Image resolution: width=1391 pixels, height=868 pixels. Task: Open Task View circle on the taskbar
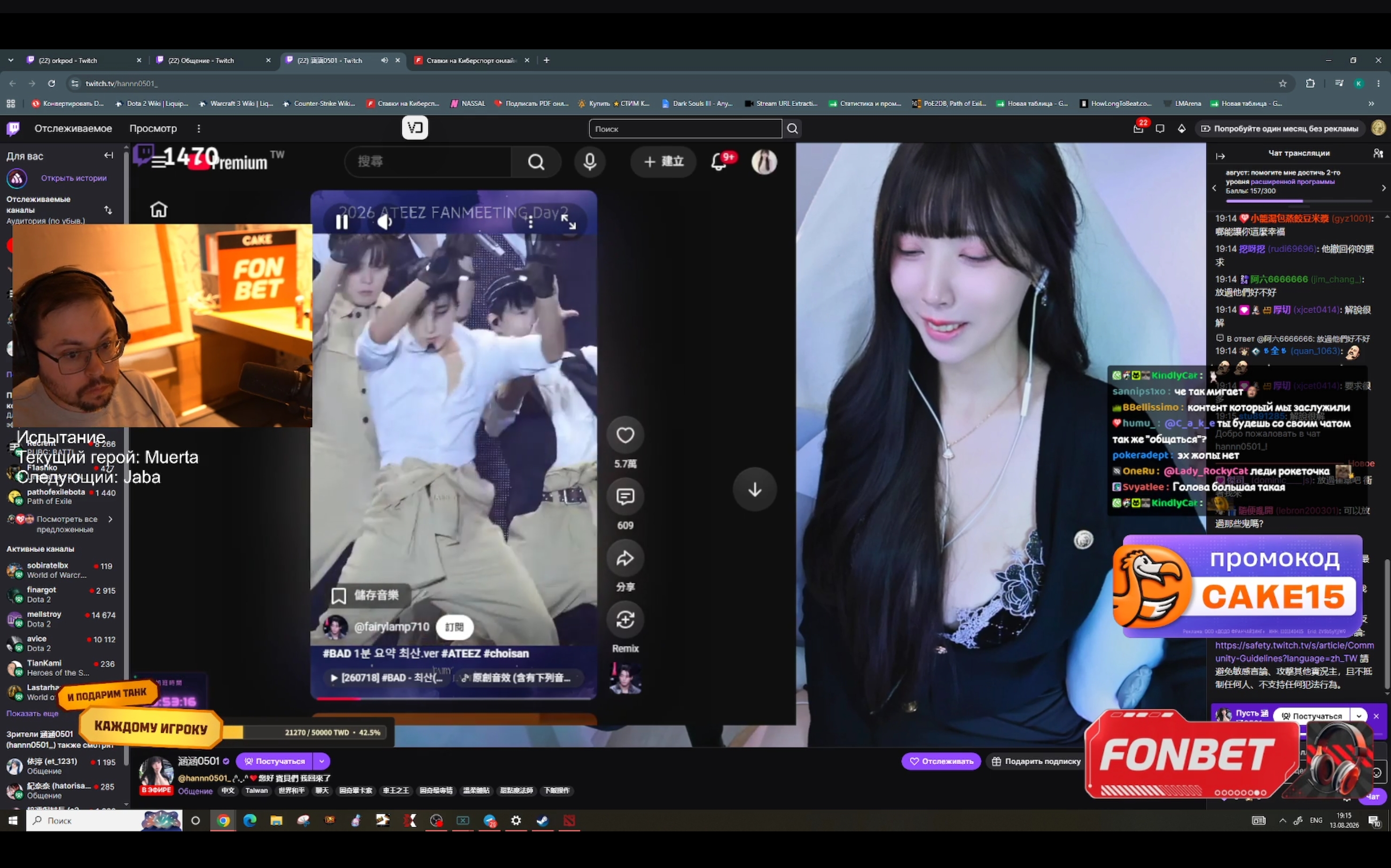(195, 821)
